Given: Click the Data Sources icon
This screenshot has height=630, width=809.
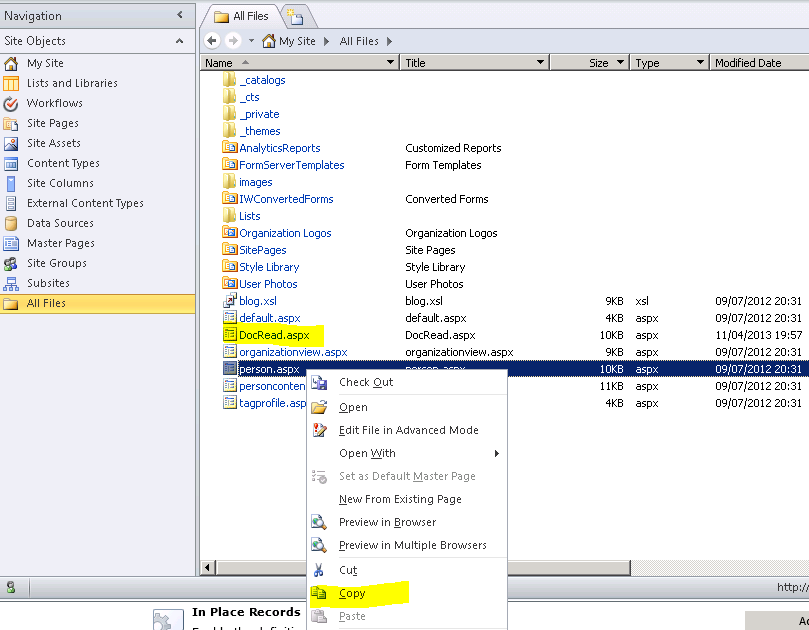Looking at the screenshot, I should click(x=11, y=223).
